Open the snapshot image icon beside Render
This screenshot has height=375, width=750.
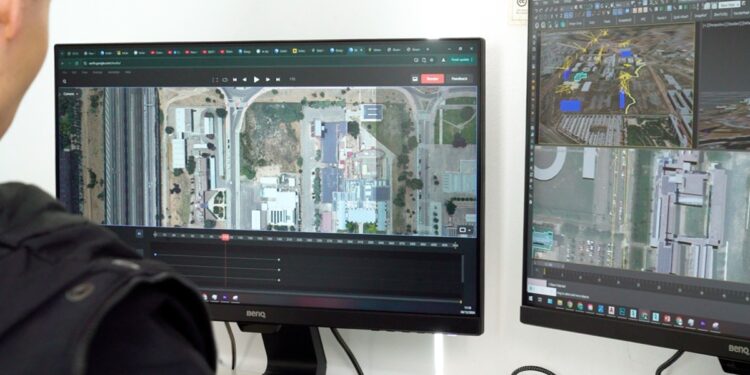(415, 78)
